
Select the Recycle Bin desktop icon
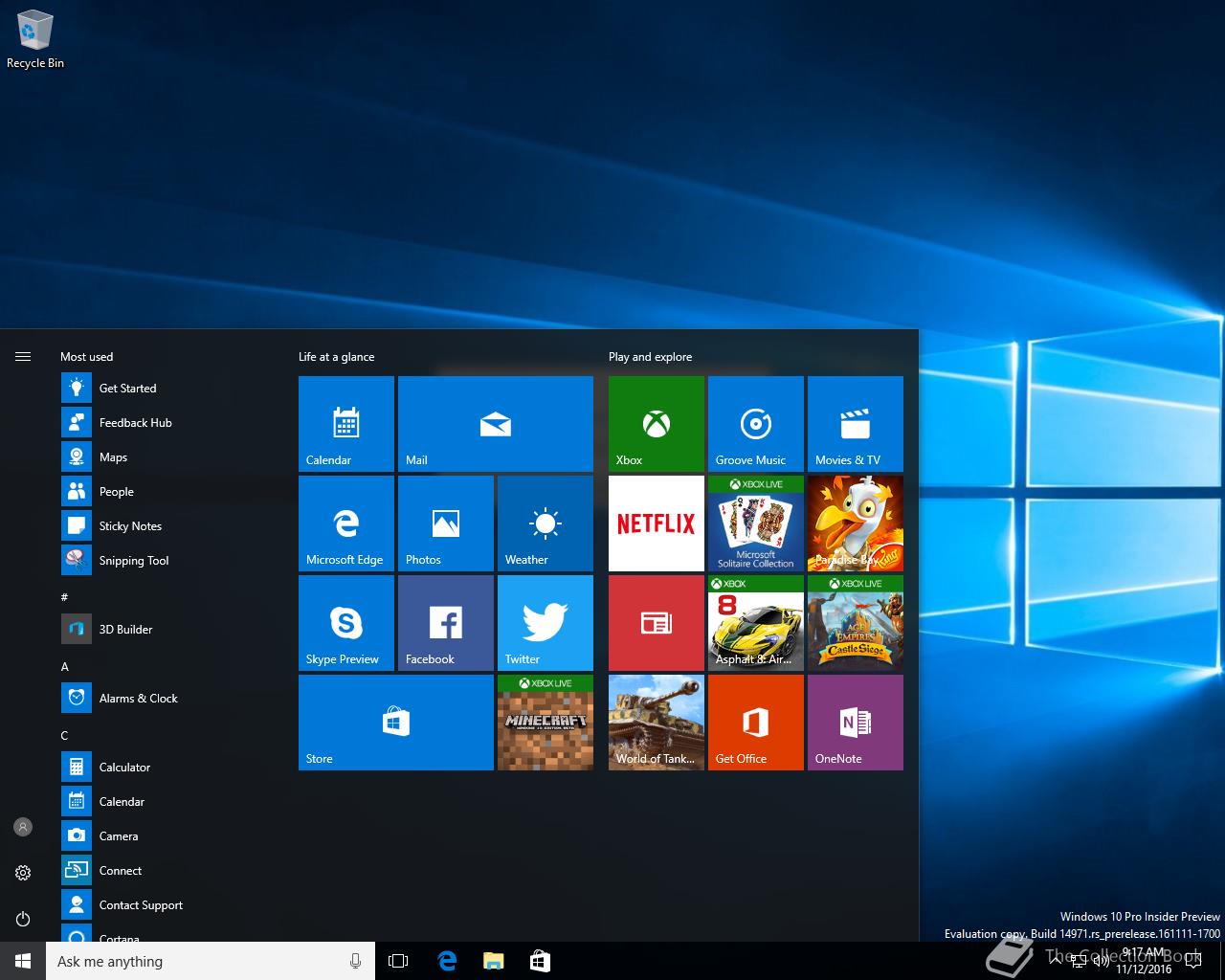pos(35,39)
